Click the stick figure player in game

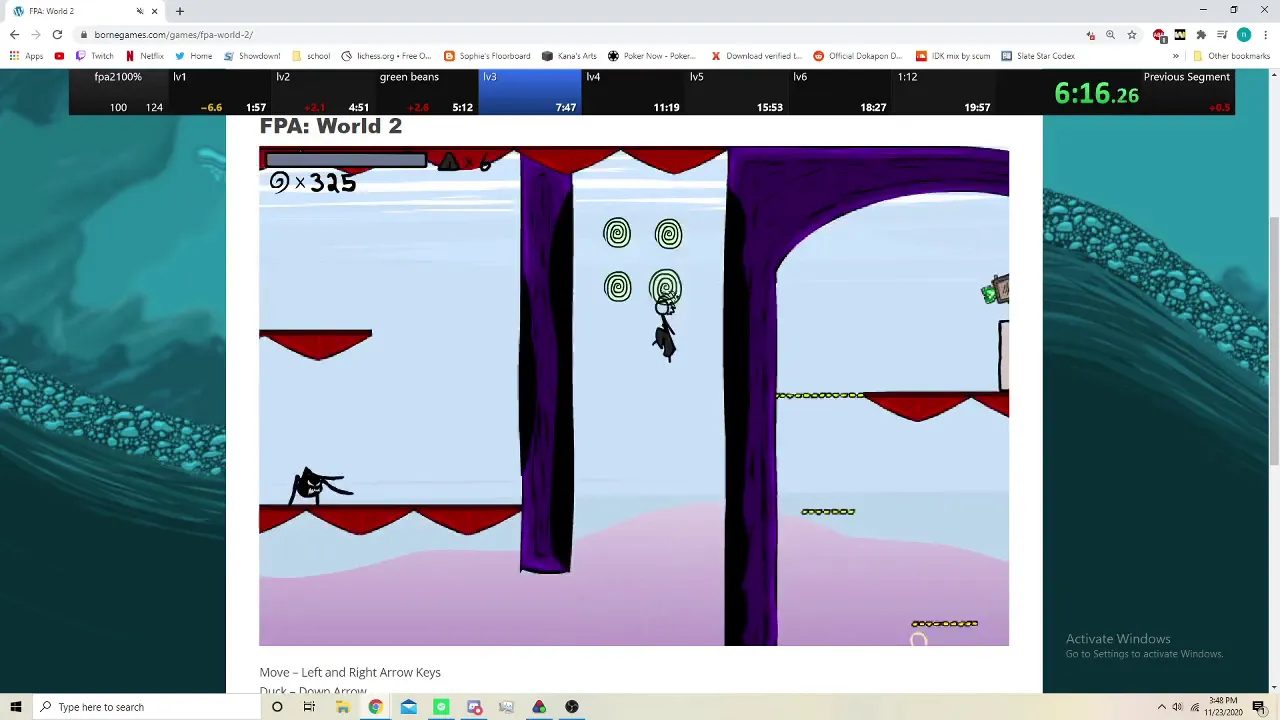[665, 328]
